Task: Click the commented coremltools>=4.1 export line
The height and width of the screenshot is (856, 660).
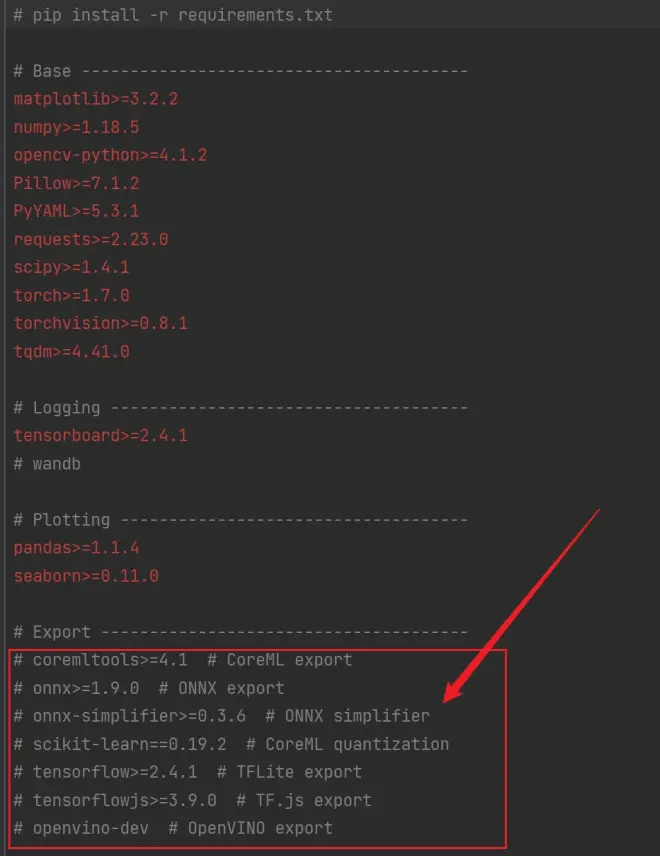Action: (x=183, y=659)
